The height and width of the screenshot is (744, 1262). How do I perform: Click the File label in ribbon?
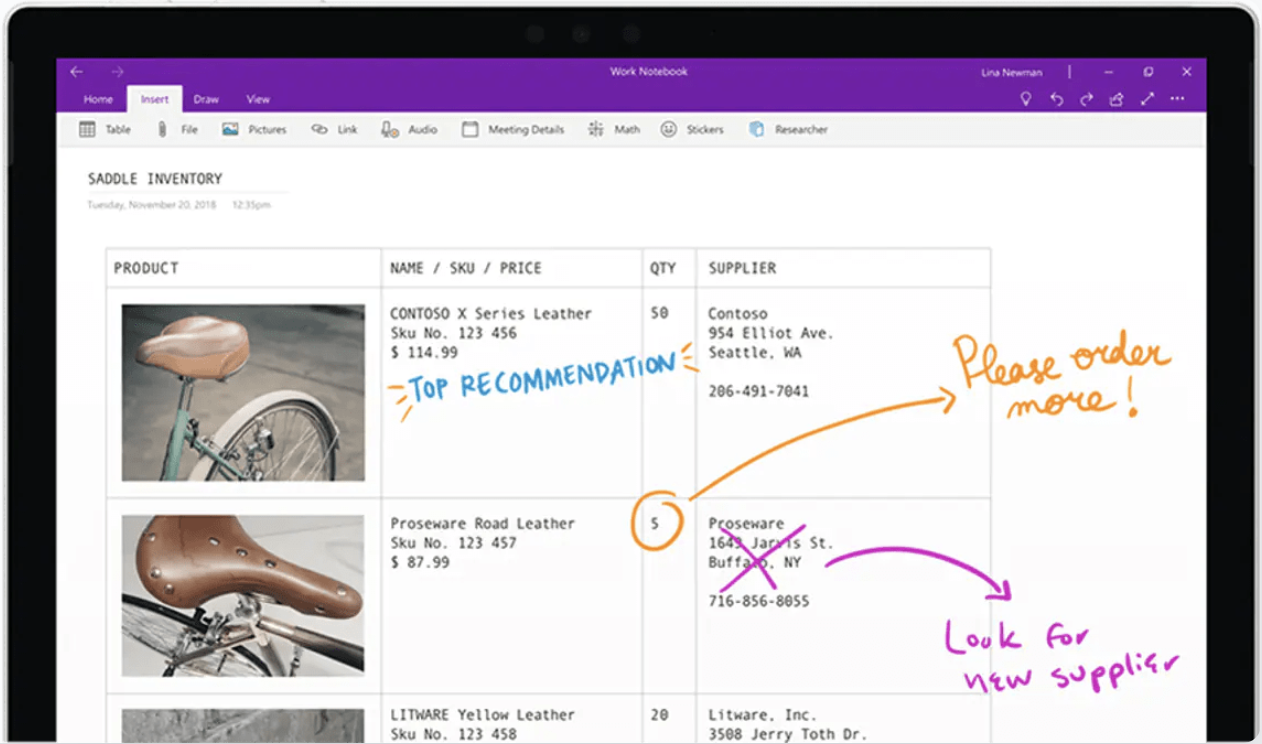[189, 130]
